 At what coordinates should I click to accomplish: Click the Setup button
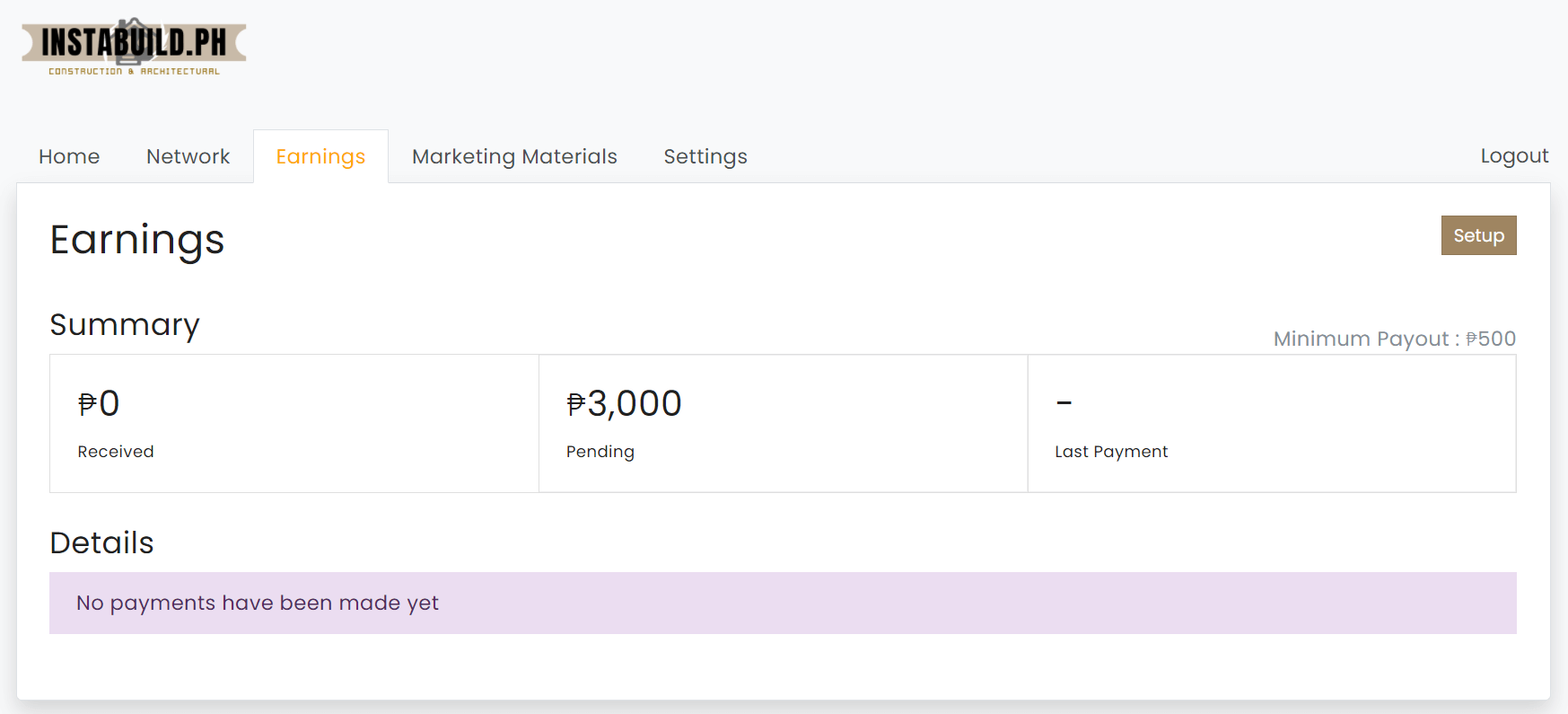(1478, 235)
